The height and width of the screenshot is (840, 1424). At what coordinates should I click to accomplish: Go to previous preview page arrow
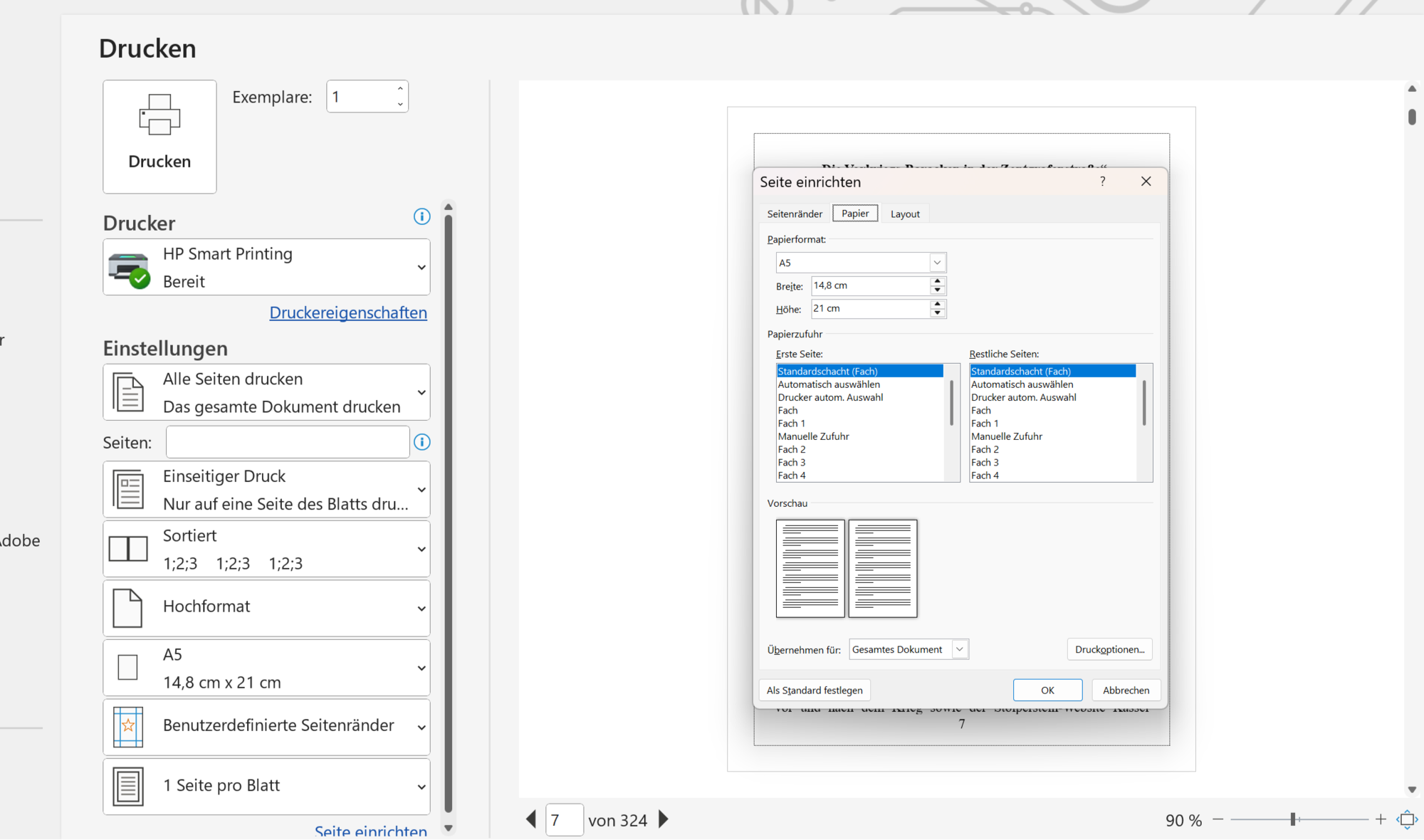531,819
